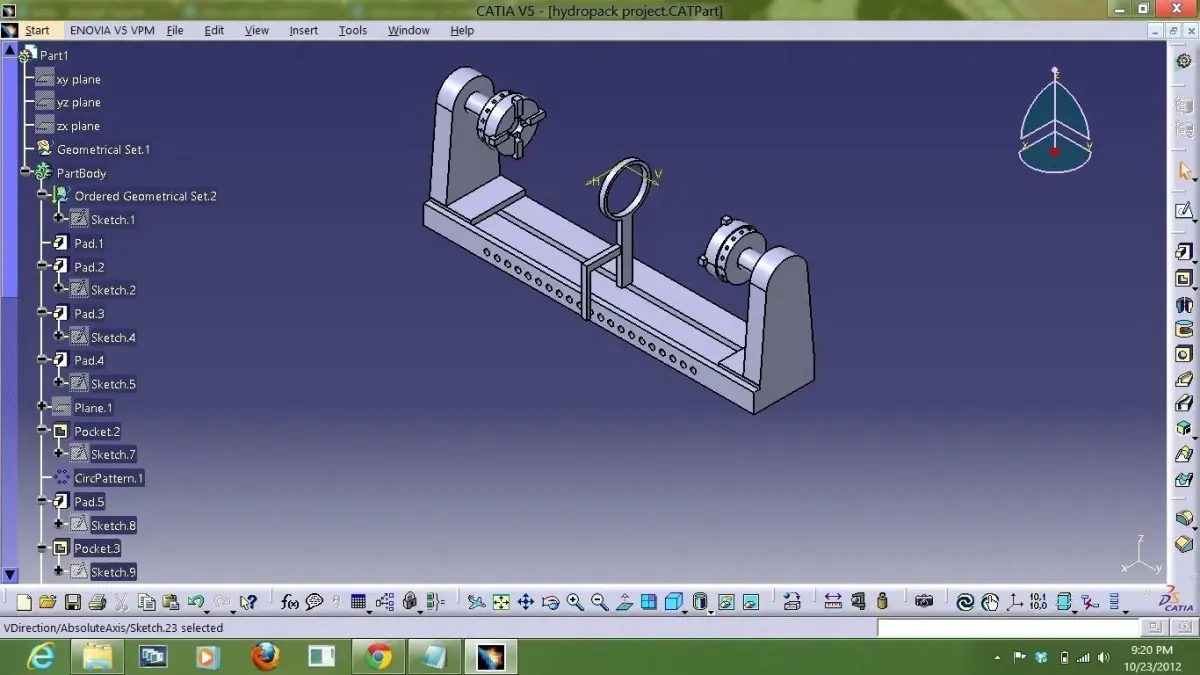The width and height of the screenshot is (1200, 675).
Task: Open Firefox from the taskbar
Action: [x=265, y=657]
